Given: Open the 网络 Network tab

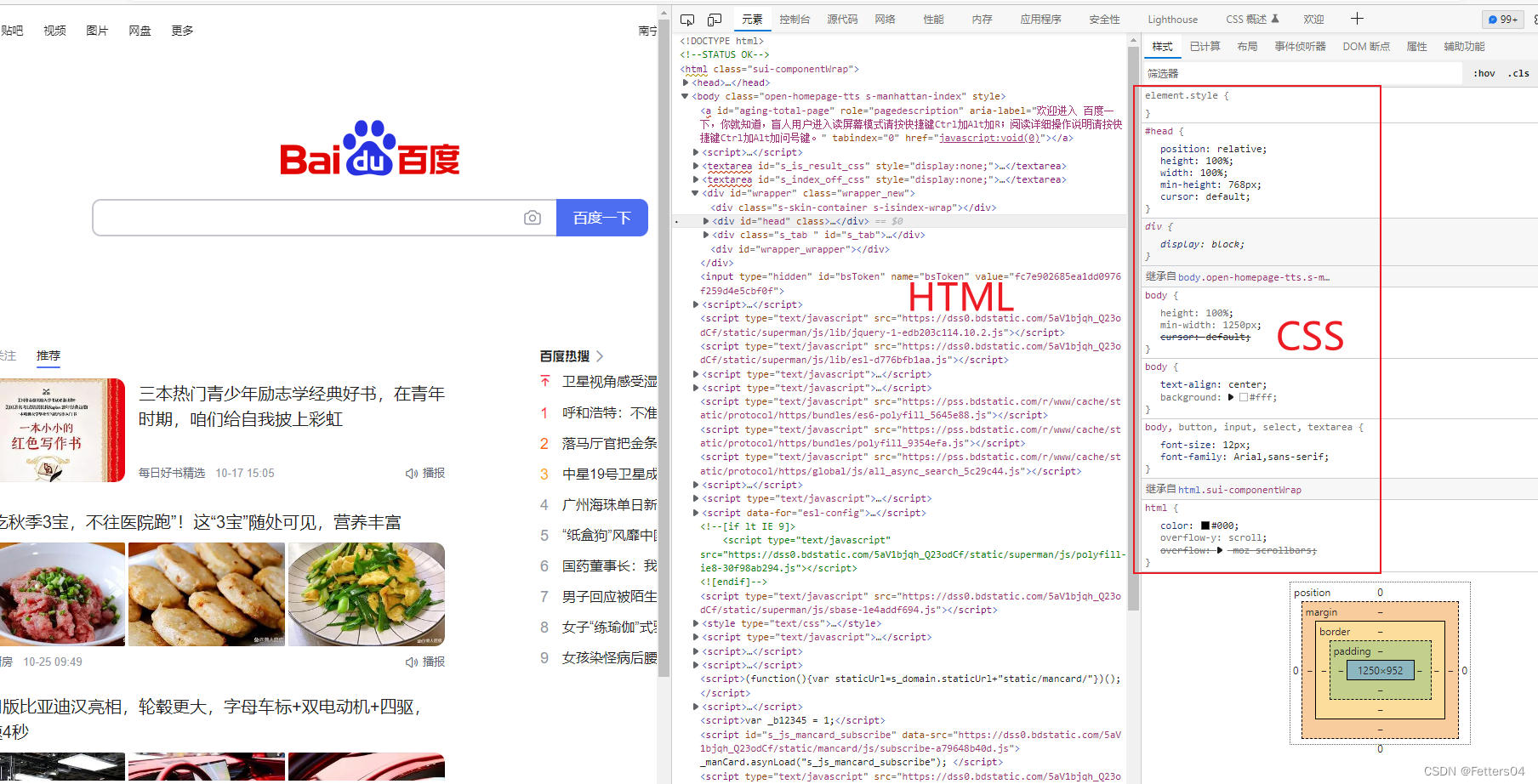Looking at the screenshot, I should 885,19.
